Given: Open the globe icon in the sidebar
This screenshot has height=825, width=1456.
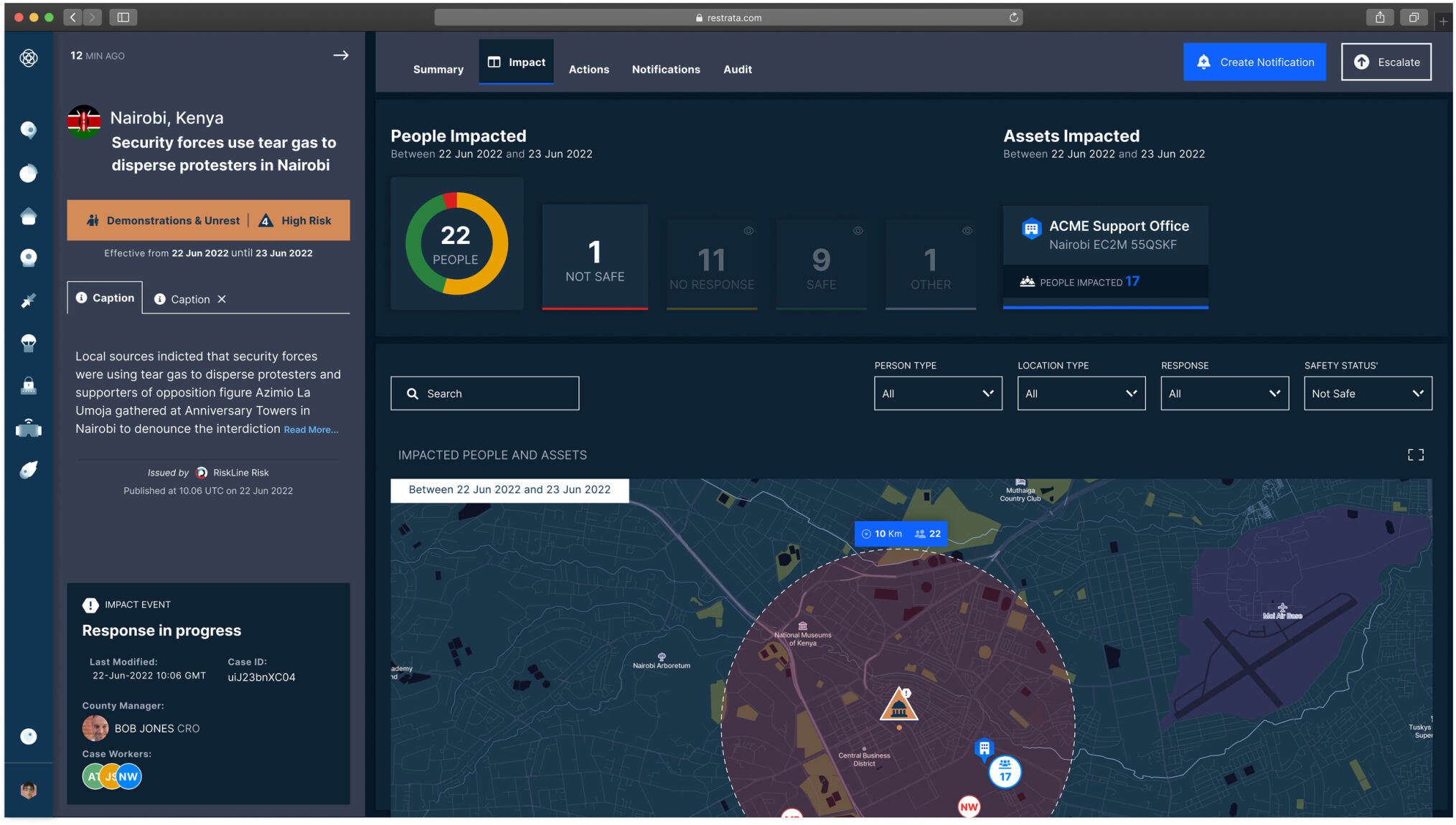Looking at the screenshot, I should (29, 172).
